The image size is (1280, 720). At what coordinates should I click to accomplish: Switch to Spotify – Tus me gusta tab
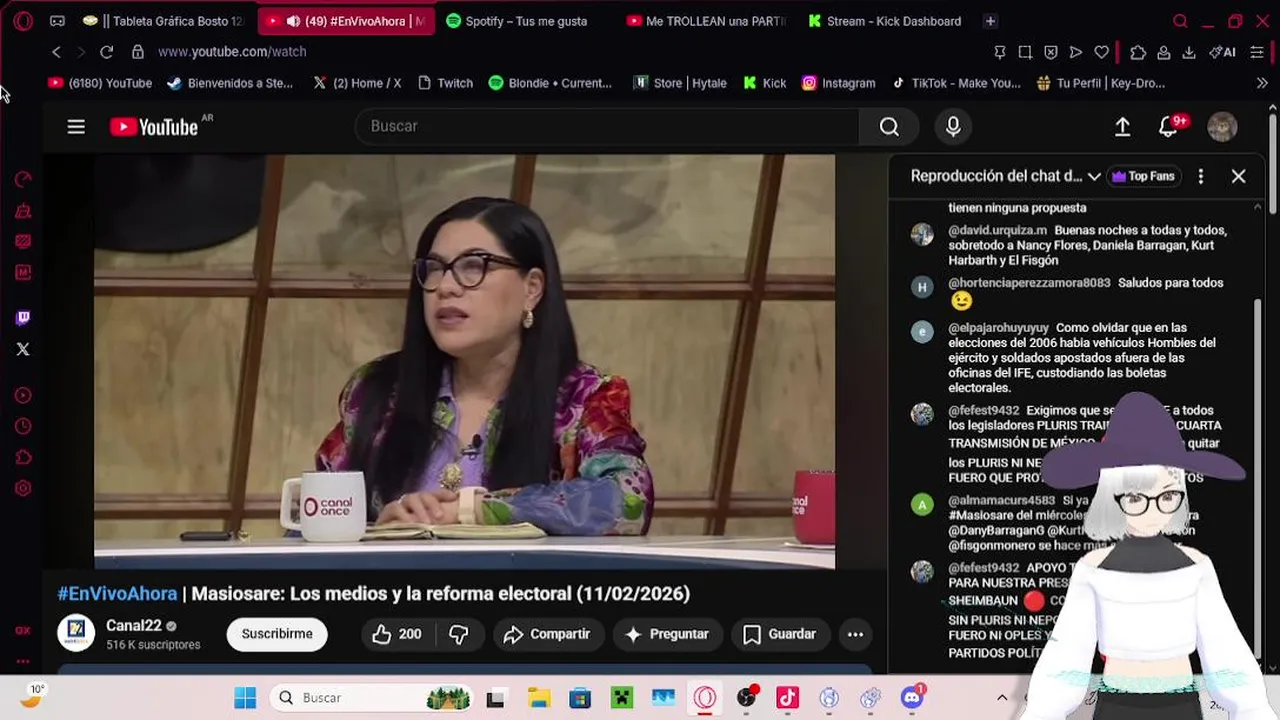pos(517,21)
